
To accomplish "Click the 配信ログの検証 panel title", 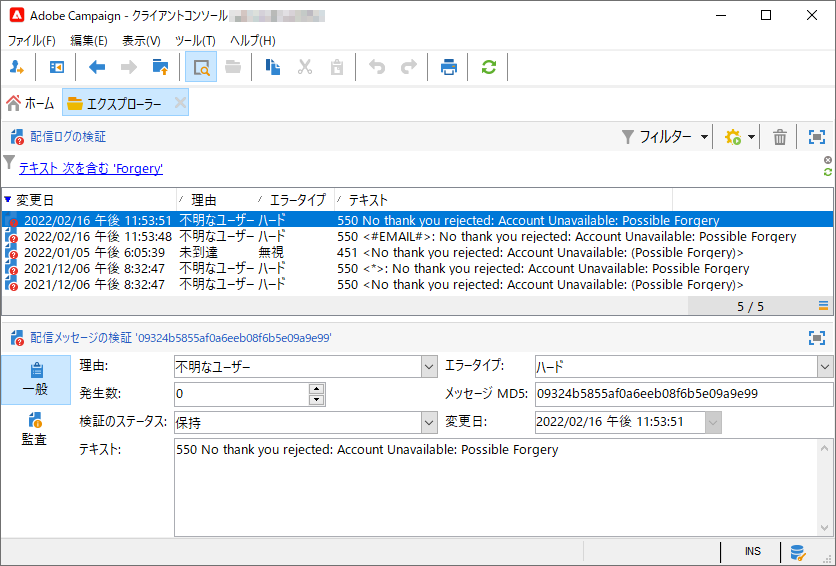I will click(68, 137).
